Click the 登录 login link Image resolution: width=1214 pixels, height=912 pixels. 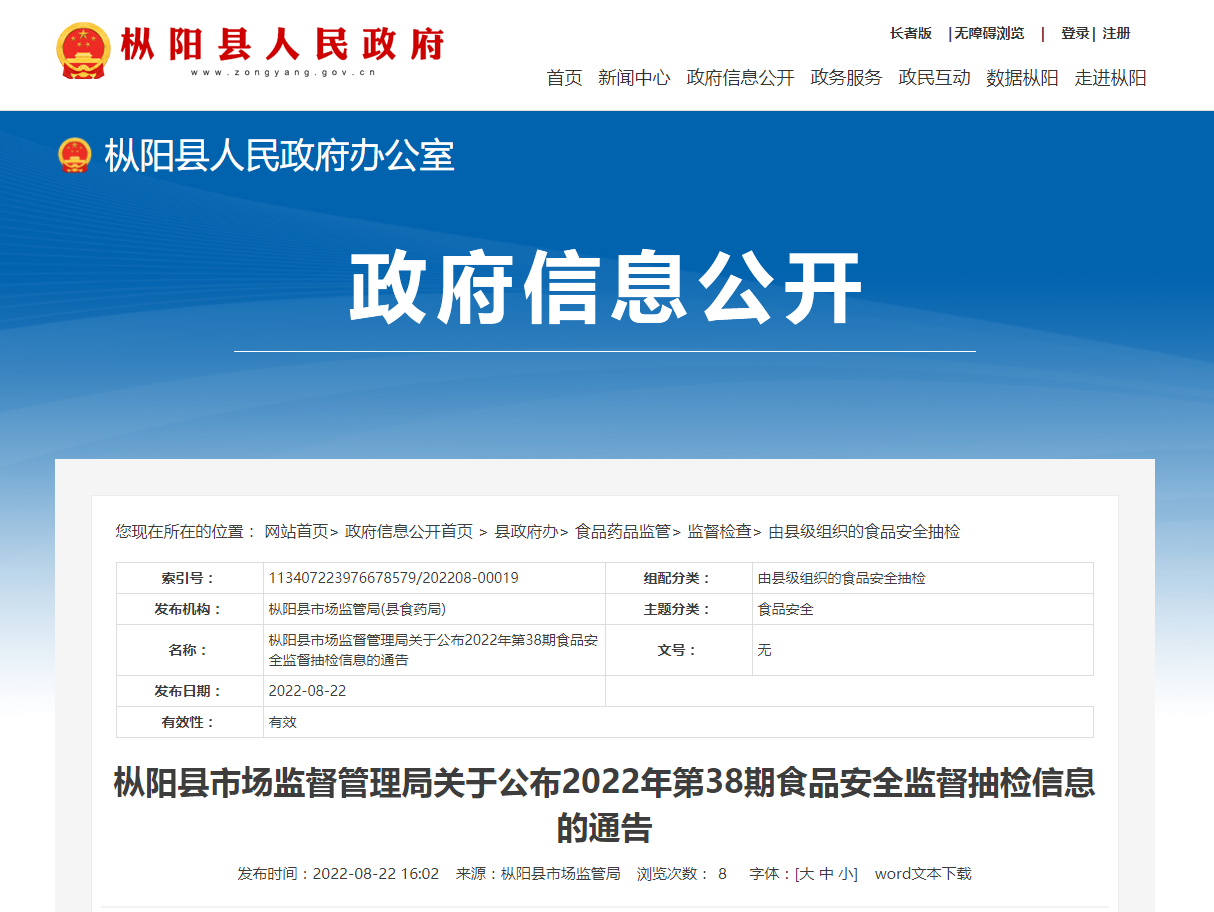[x=1075, y=33]
